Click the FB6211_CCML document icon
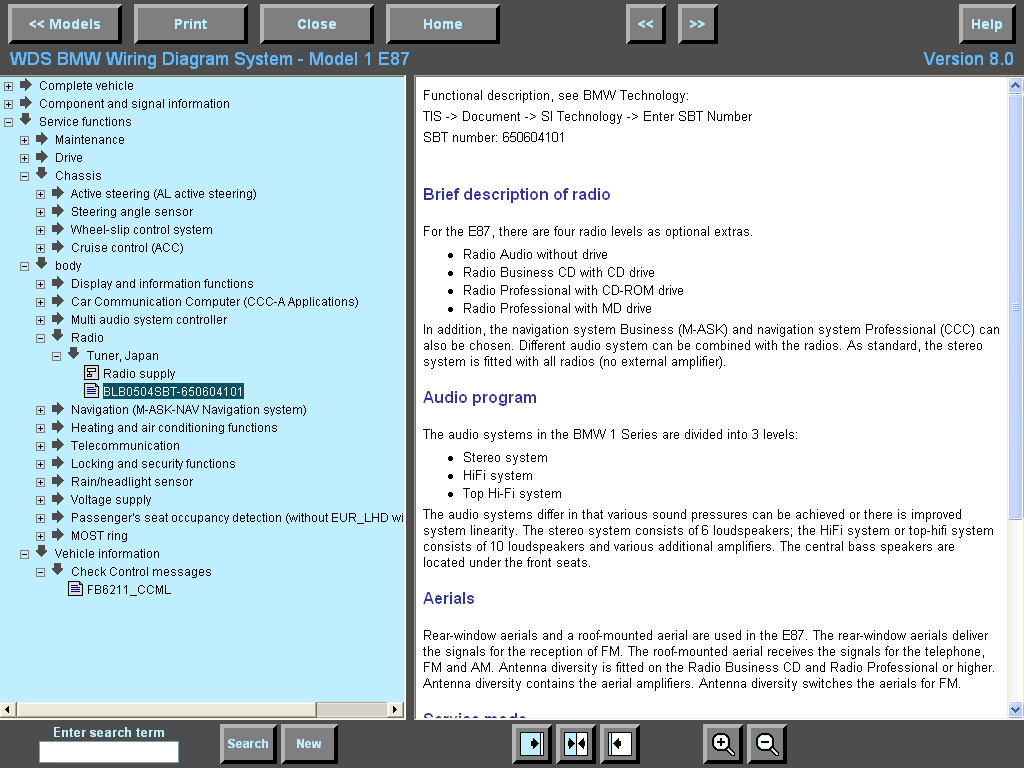Screen dimensions: 1024x768 tap(76, 589)
